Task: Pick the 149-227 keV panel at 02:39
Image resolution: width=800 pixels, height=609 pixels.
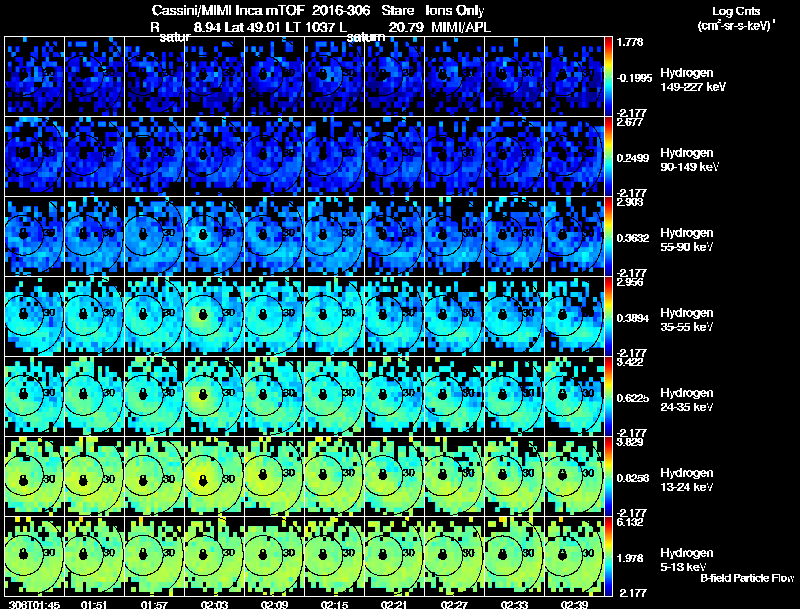Action: tap(574, 77)
